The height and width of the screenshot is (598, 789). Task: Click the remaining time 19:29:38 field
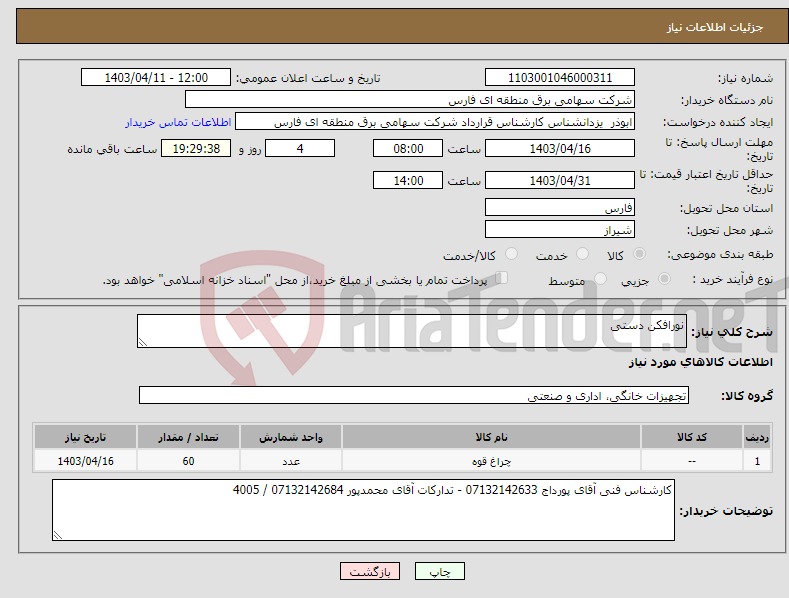tap(196, 148)
